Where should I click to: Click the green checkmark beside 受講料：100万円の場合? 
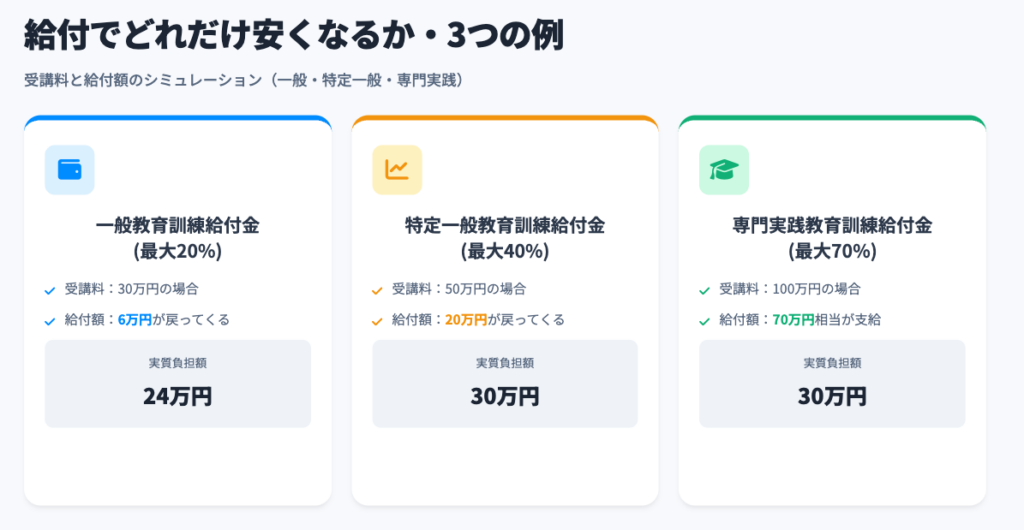[704, 290]
